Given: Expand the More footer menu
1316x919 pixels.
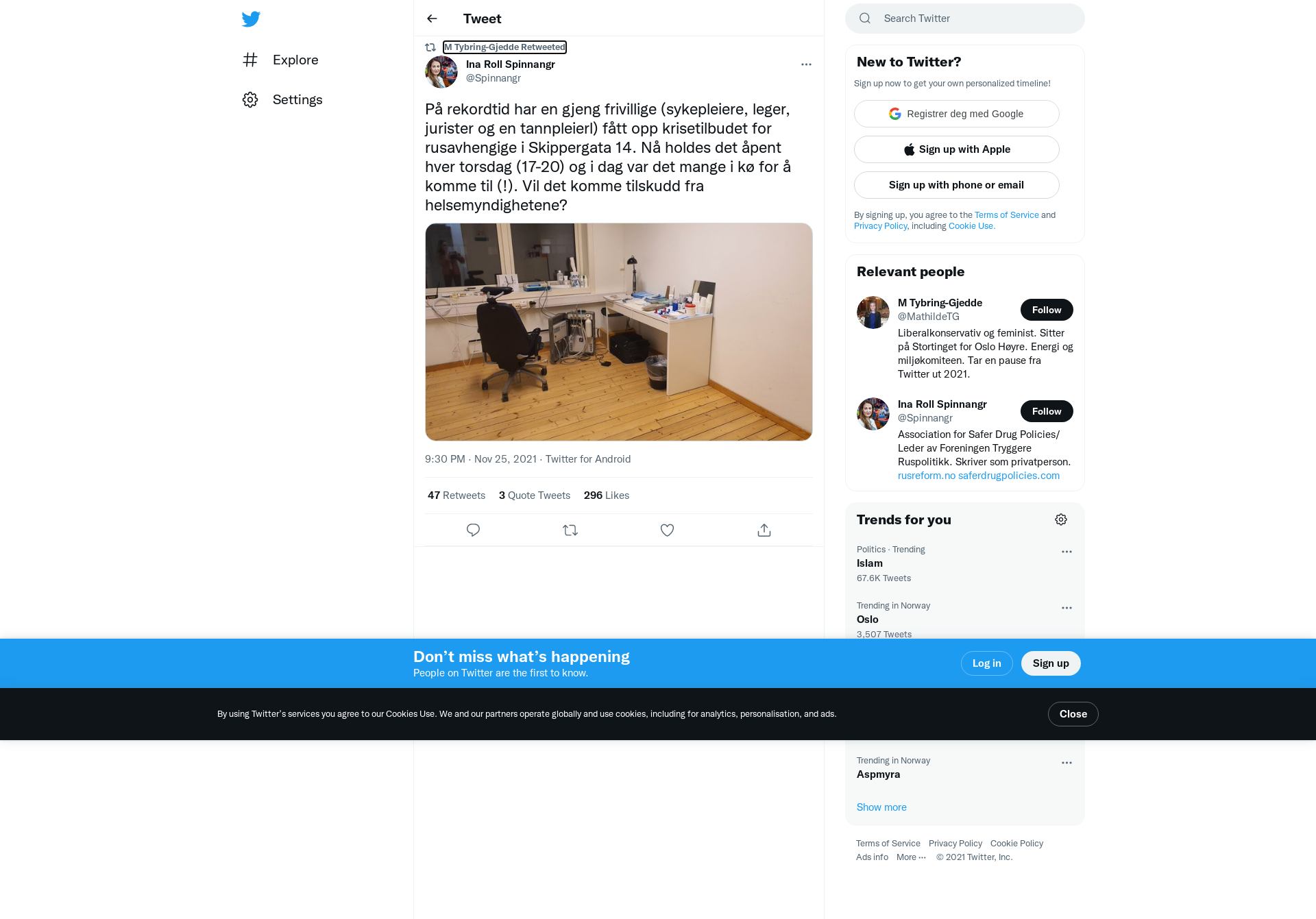Looking at the screenshot, I should pyautogui.click(x=911, y=857).
